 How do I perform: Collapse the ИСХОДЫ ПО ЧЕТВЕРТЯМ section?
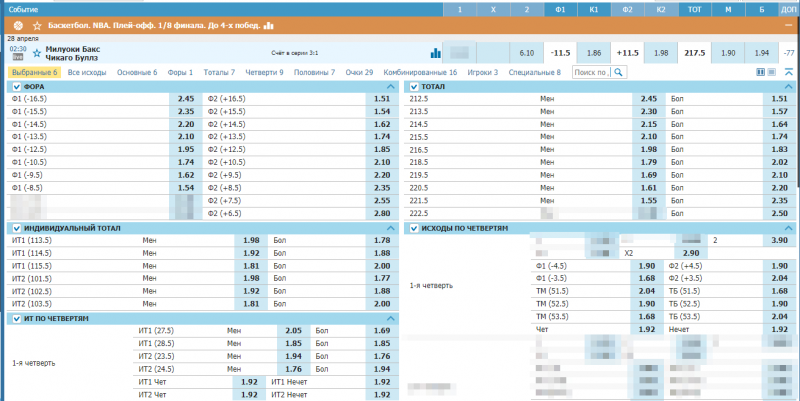pos(788,228)
